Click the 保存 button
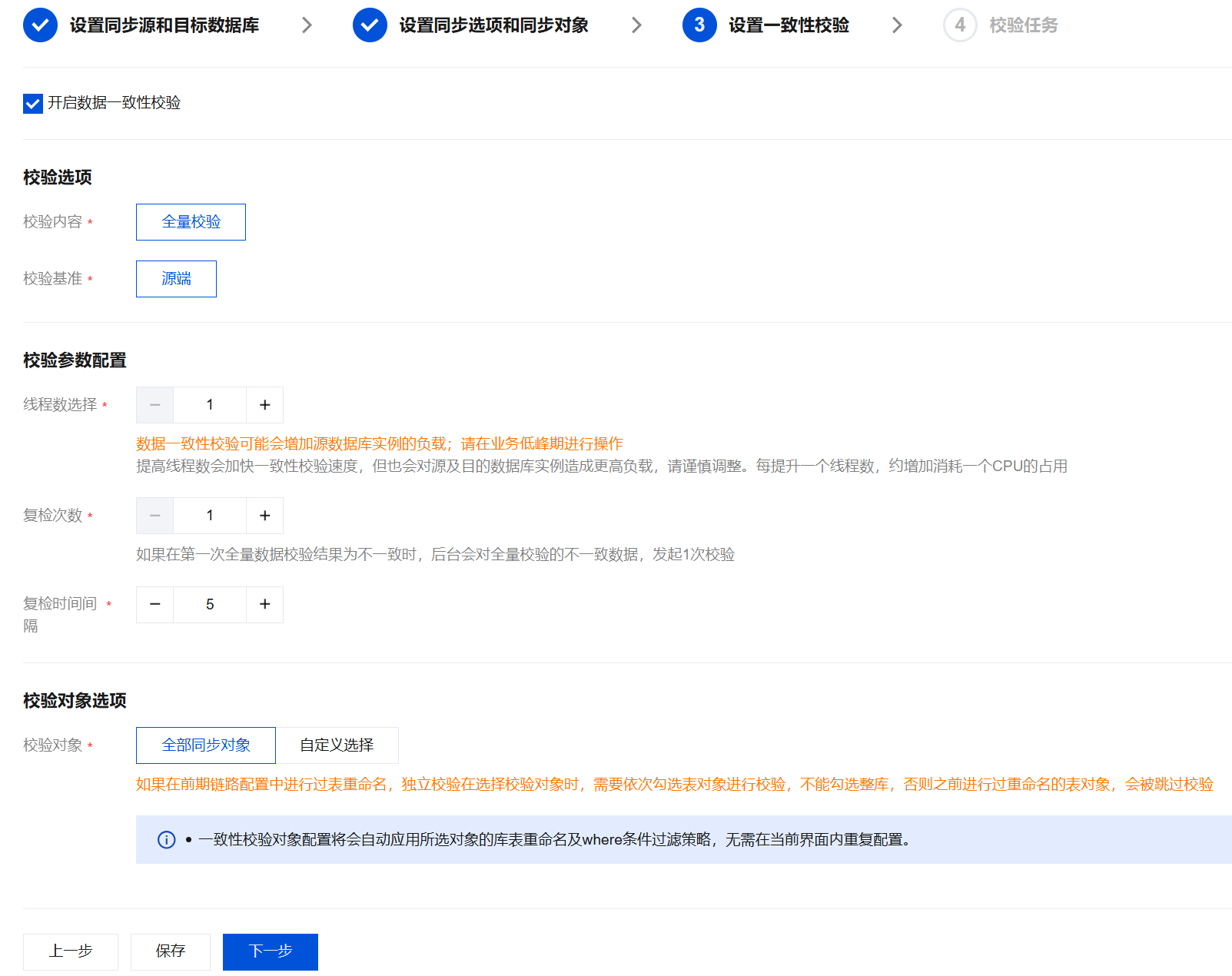 tap(171, 952)
